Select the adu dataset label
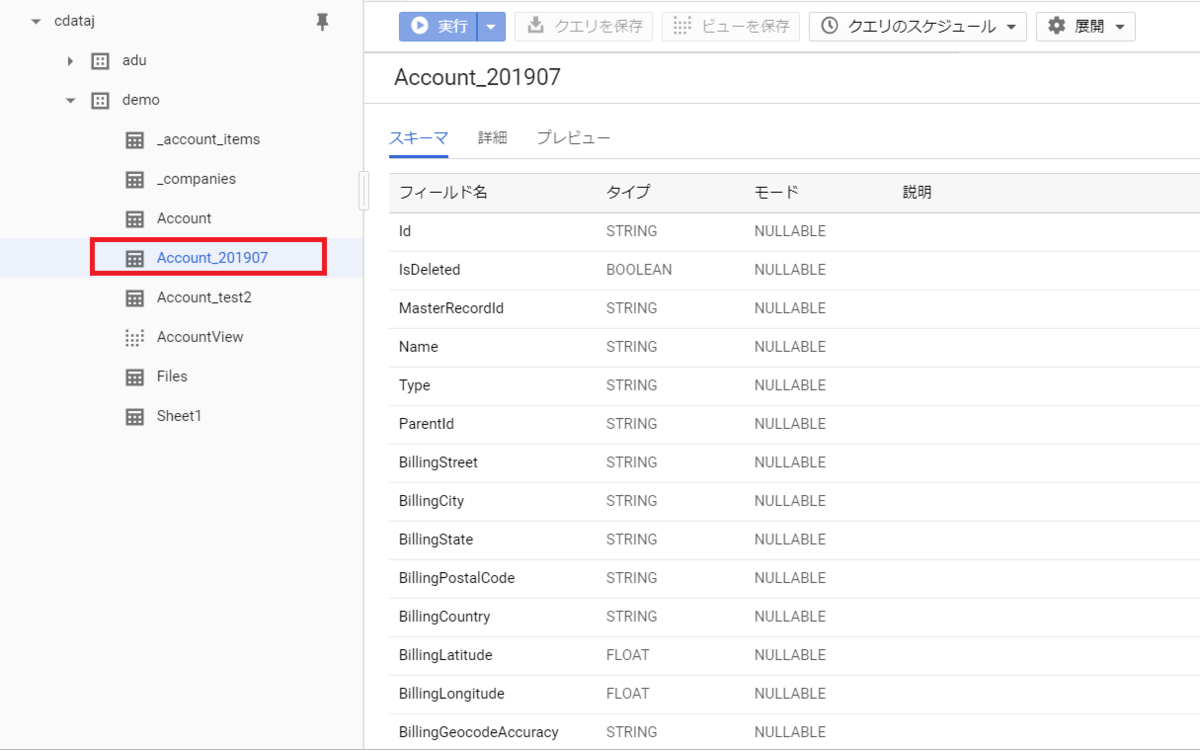The height and width of the screenshot is (751, 1200). [134, 61]
